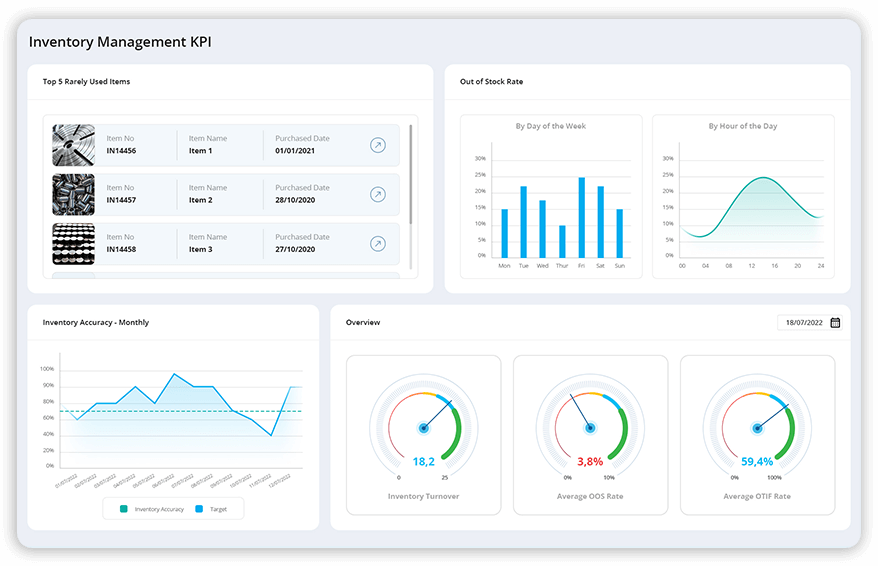Open details arrow for Item 2

click(377, 194)
